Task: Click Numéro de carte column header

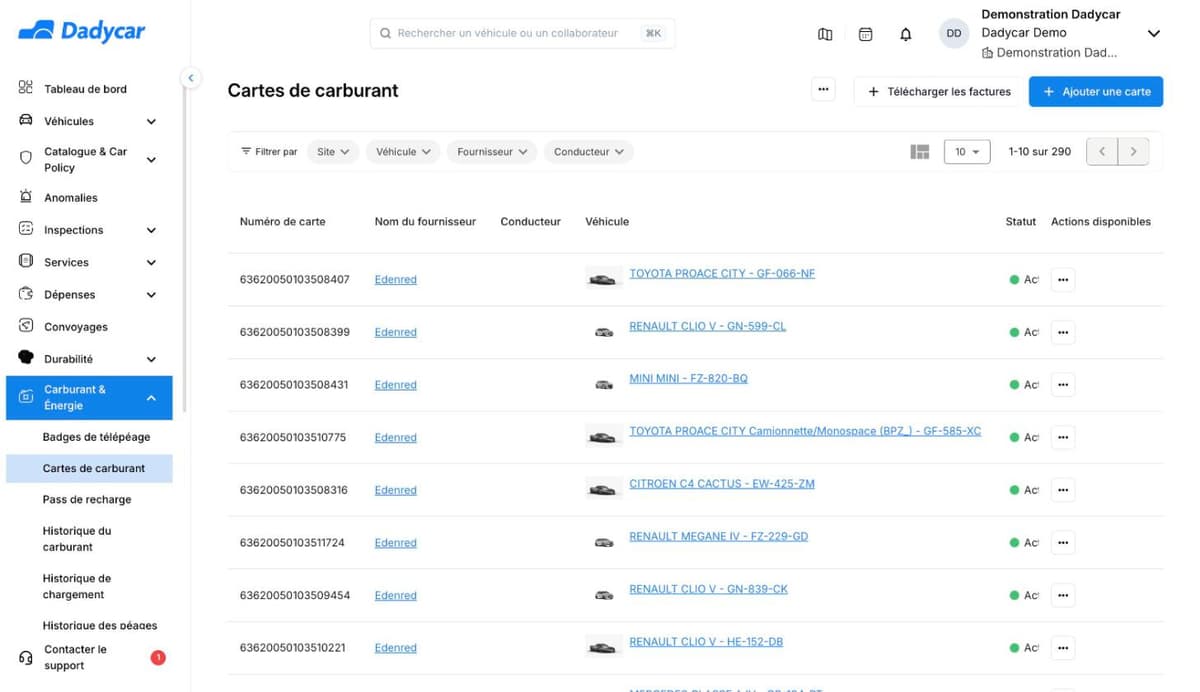Action: (x=282, y=221)
